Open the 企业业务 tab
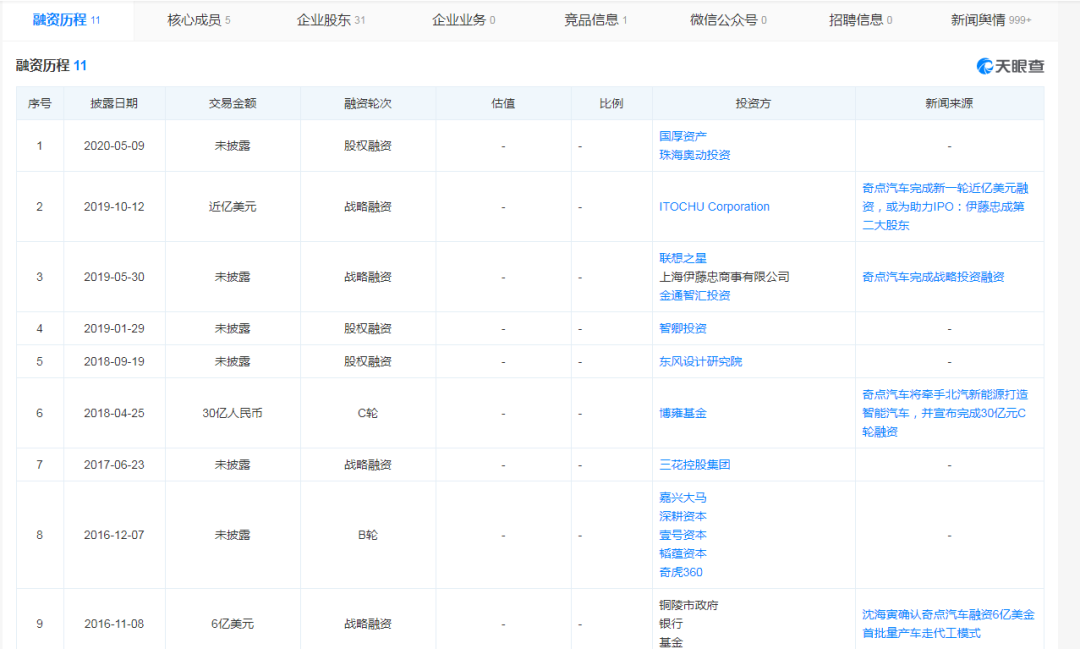Viewport: 1080px width, 649px height. [463, 20]
